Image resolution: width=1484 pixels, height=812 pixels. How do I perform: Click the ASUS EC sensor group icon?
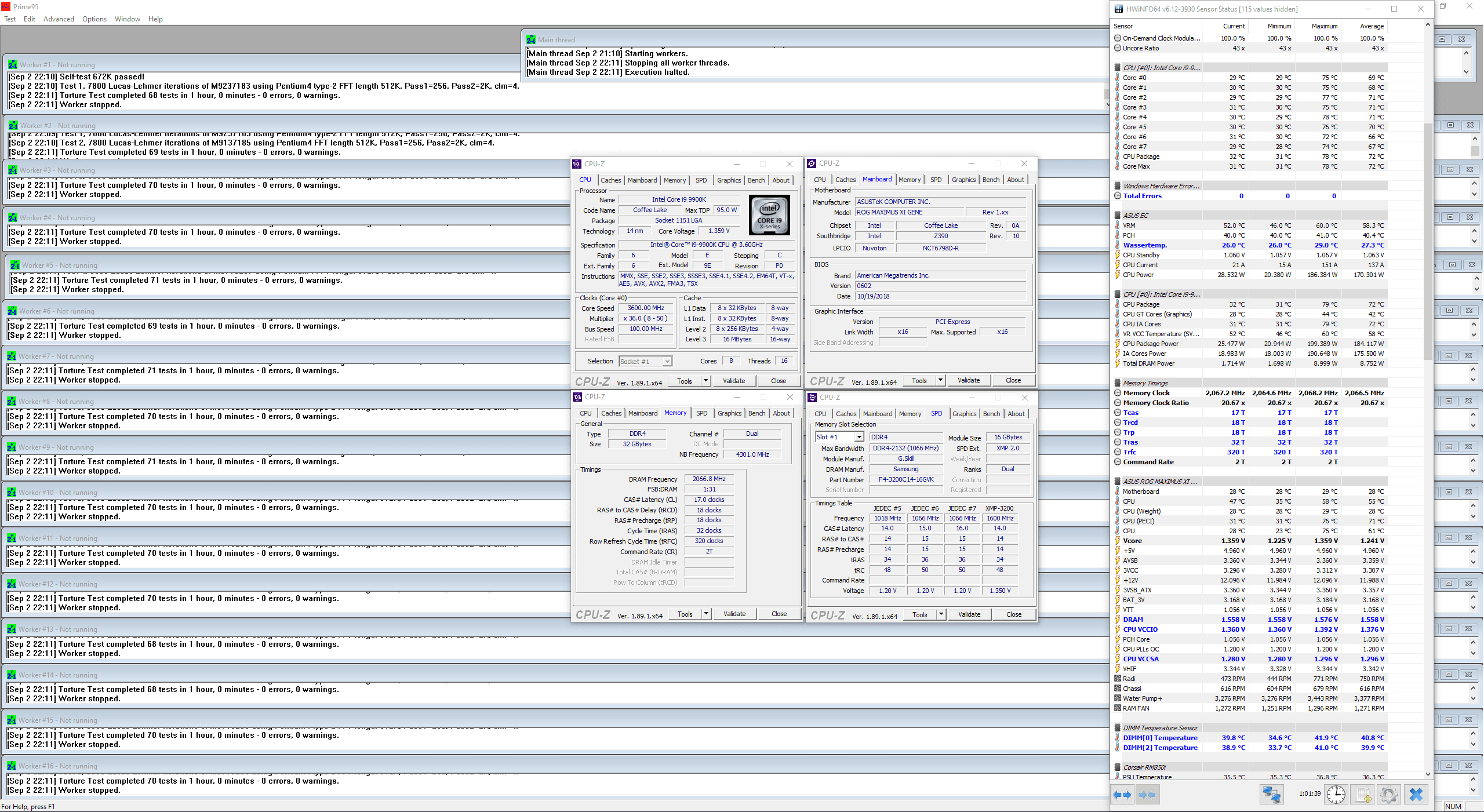(x=1118, y=216)
